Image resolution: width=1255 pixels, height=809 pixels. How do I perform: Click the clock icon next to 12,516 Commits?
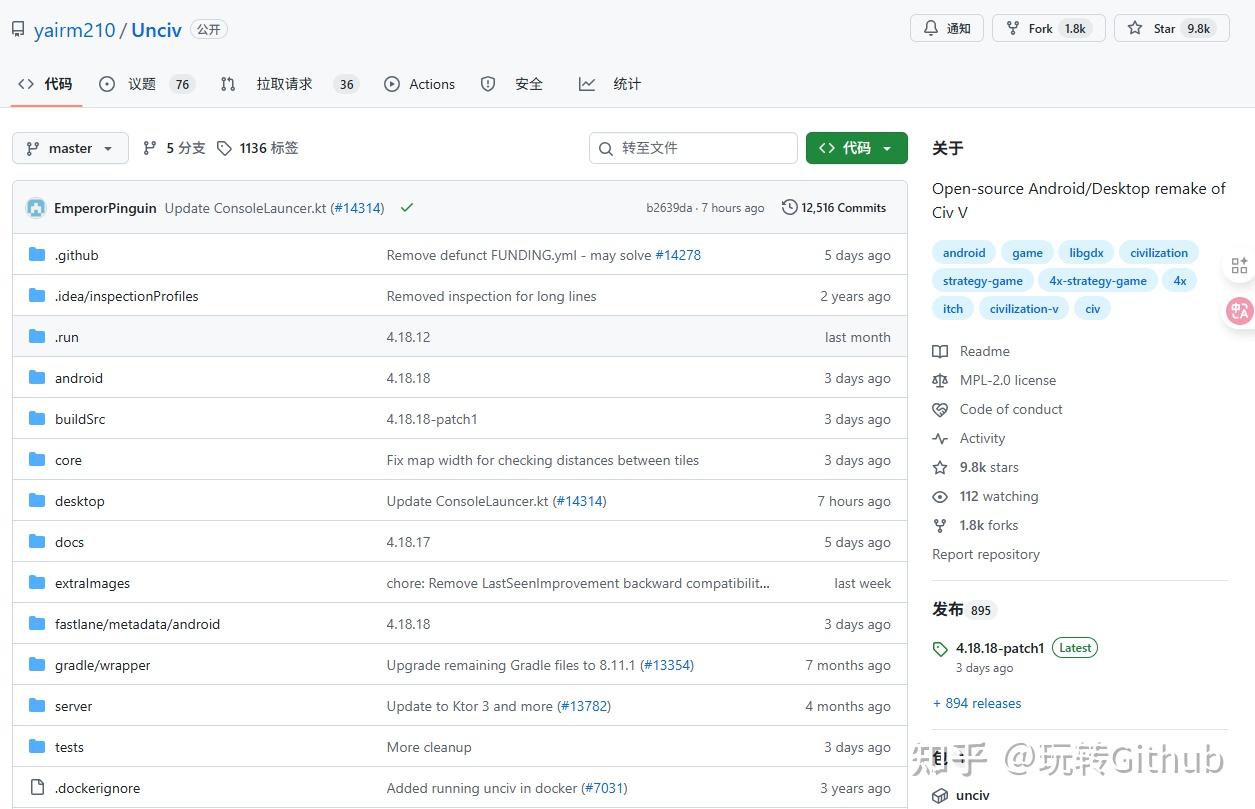pos(789,207)
